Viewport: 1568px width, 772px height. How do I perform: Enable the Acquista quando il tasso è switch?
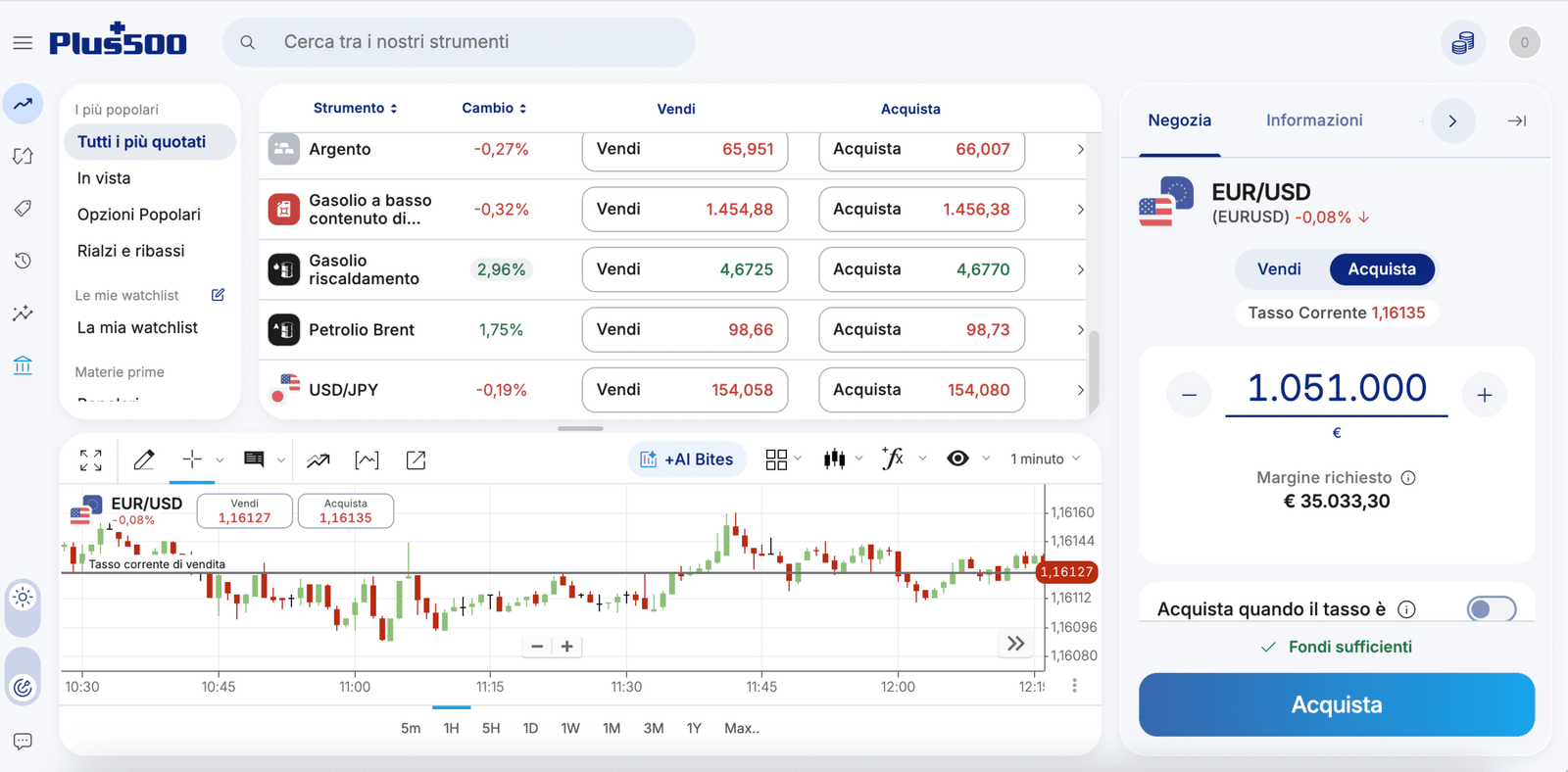point(1492,609)
